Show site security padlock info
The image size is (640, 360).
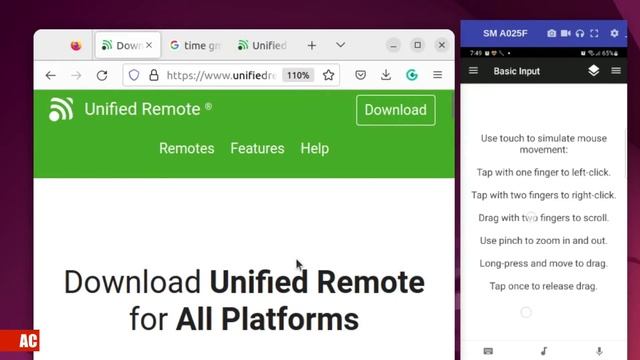pos(153,75)
